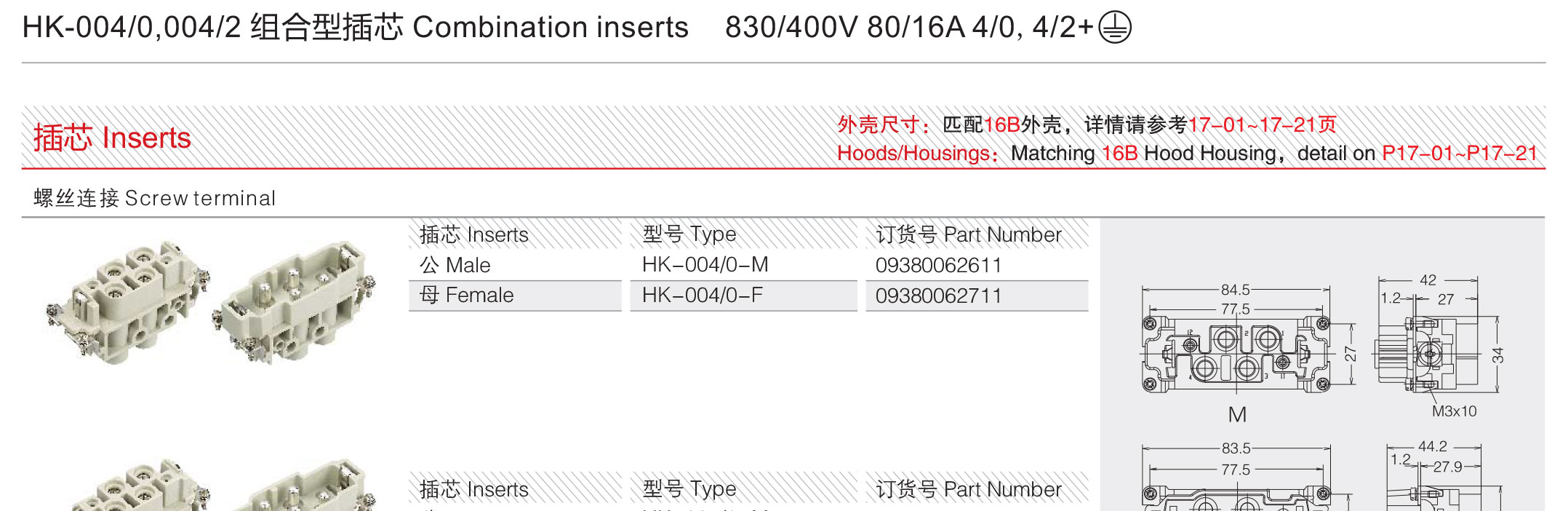Click the first Type column header
The width and height of the screenshot is (1568, 511).
point(689,234)
